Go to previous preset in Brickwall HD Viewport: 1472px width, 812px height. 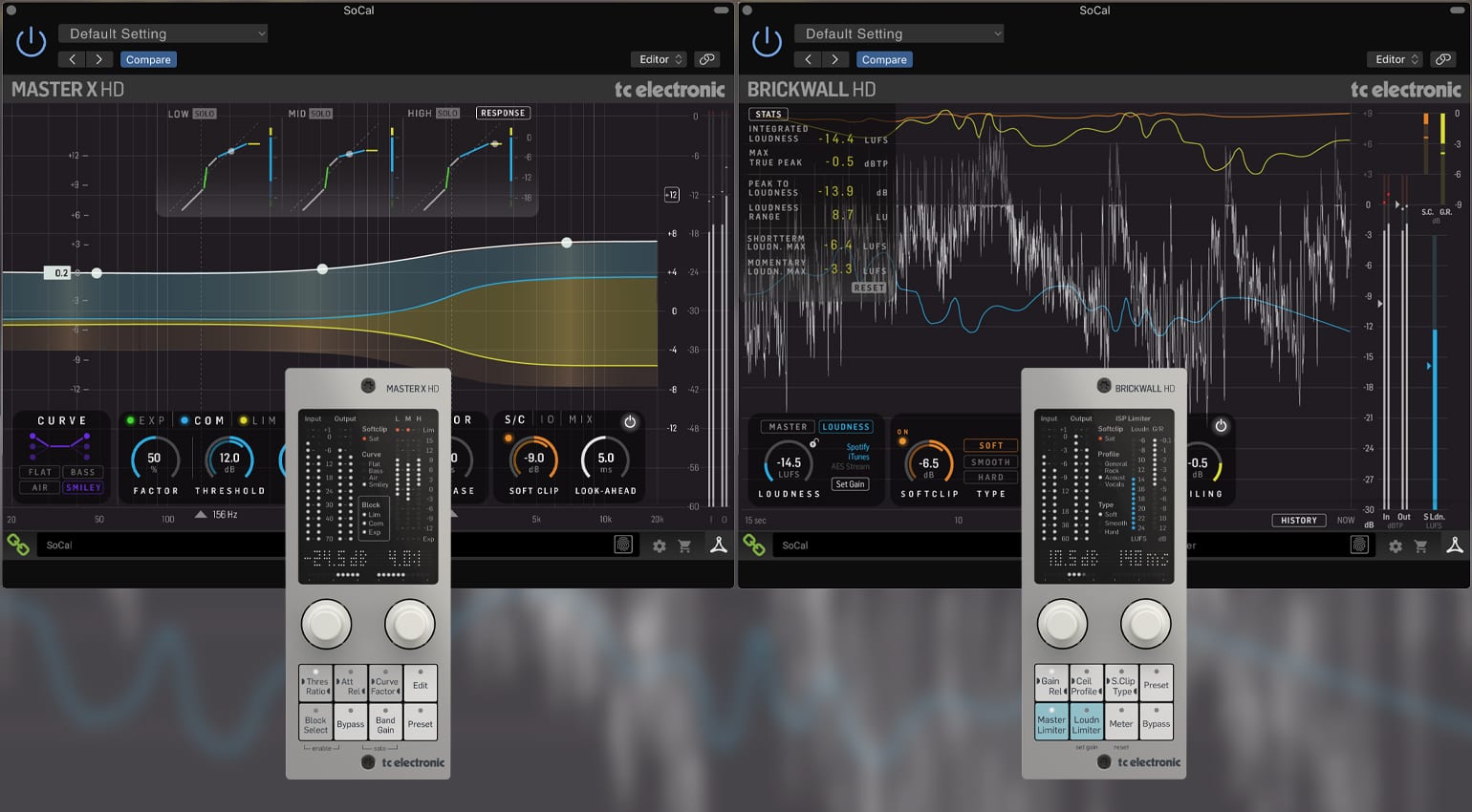(x=809, y=59)
